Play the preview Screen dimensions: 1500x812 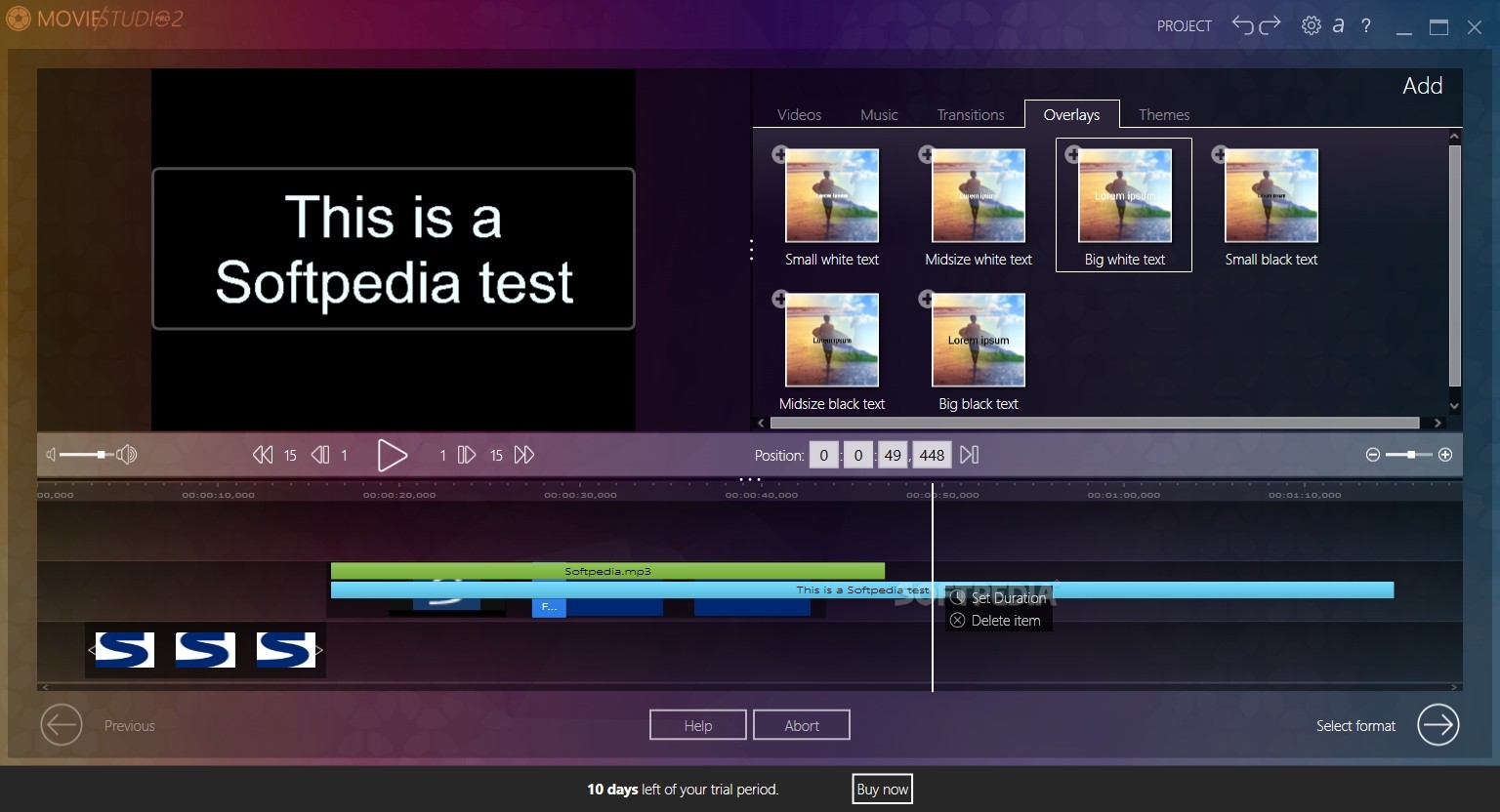[x=392, y=455]
